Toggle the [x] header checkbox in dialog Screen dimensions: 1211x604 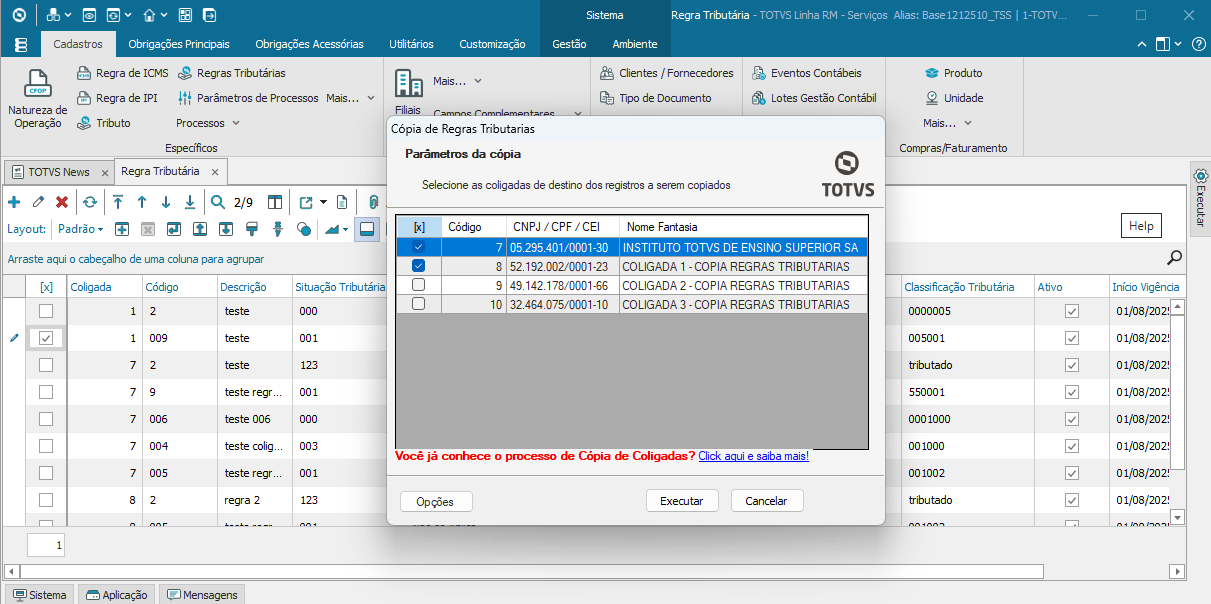pos(418,227)
